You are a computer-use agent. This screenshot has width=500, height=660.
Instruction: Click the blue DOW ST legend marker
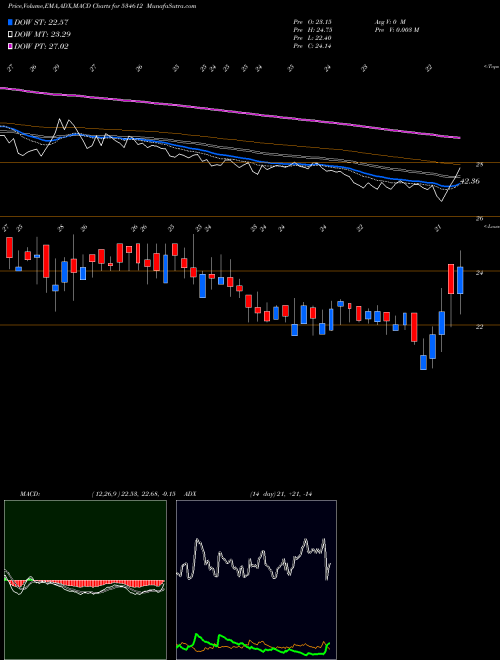click(x=10, y=22)
